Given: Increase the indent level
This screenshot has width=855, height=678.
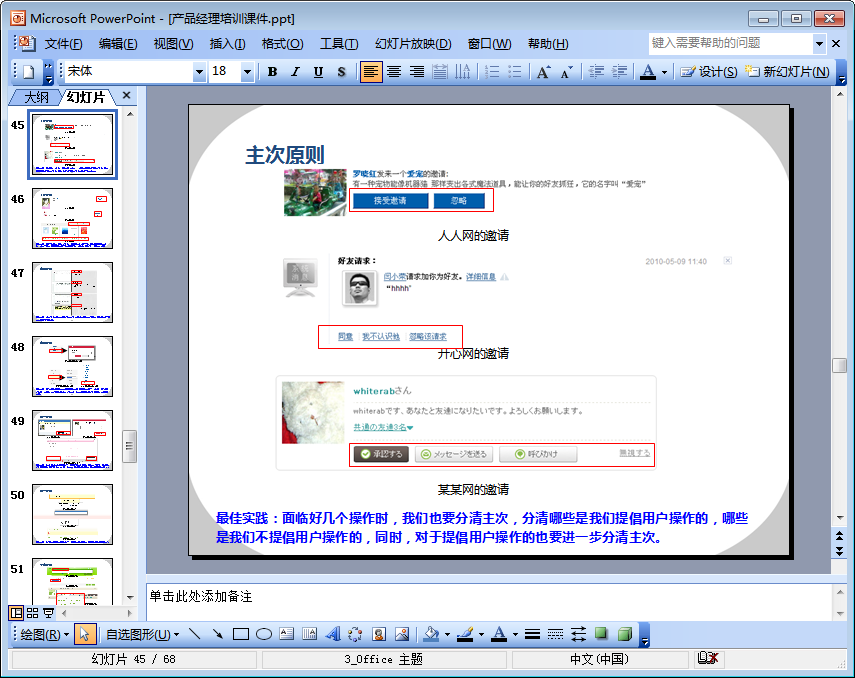Looking at the screenshot, I should point(619,71).
